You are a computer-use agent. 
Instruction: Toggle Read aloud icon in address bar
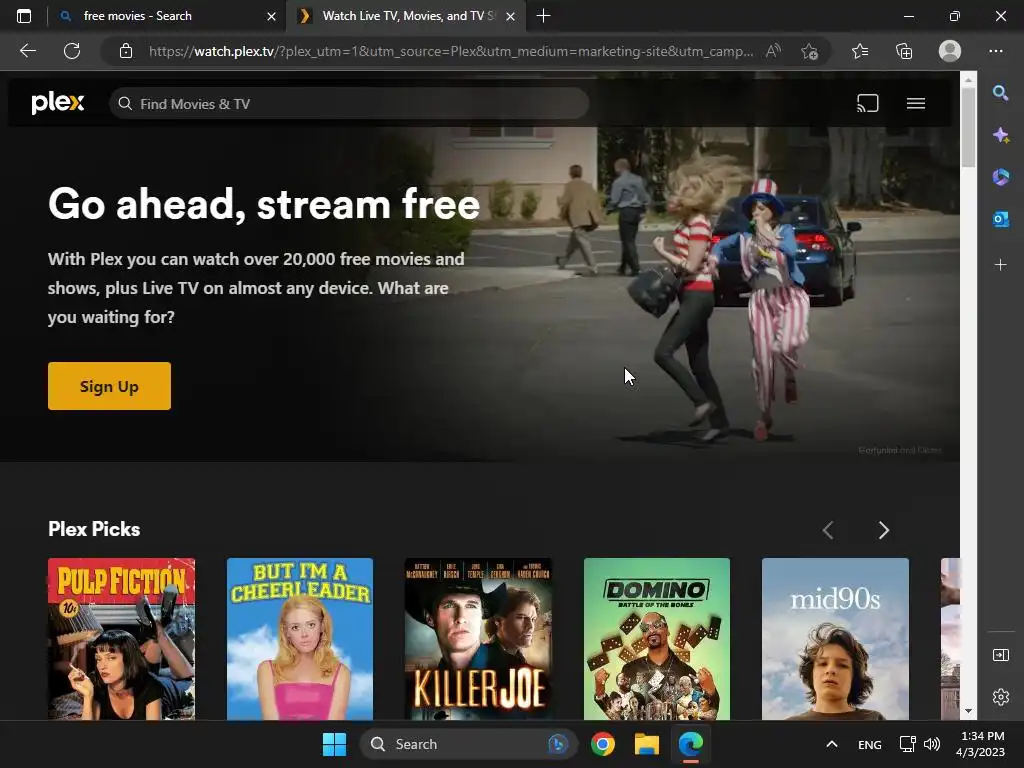(x=773, y=51)
